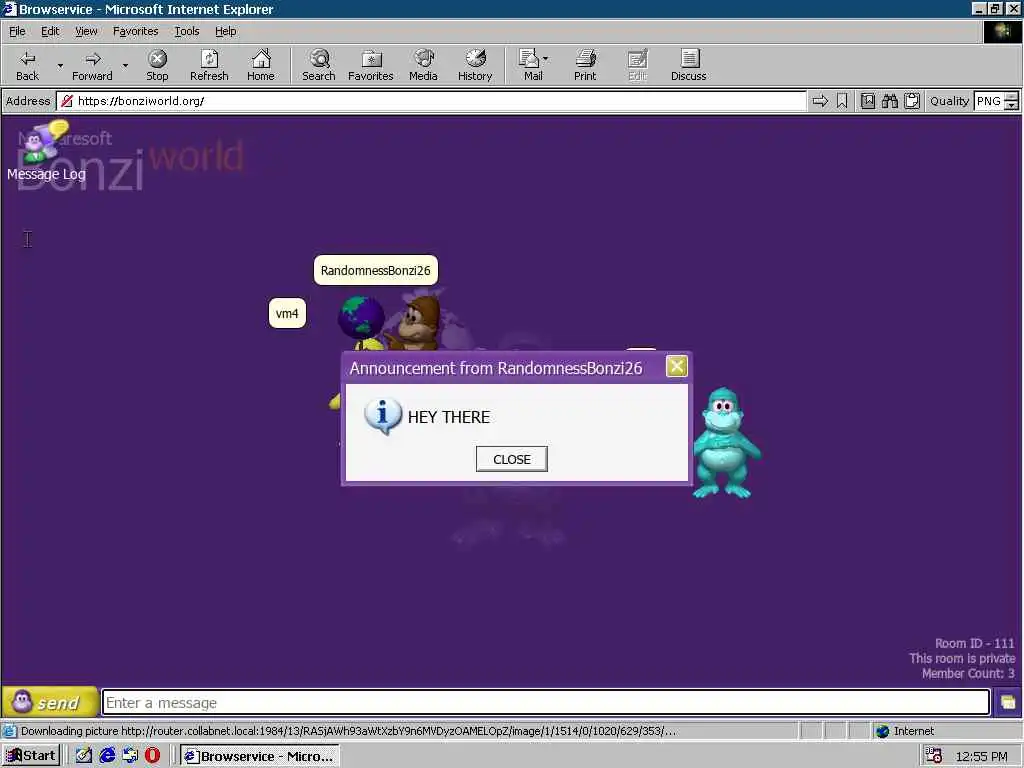The image size is (1024, 768).
Task: Reload the page with Refresh icon
Action: point(209,65)
